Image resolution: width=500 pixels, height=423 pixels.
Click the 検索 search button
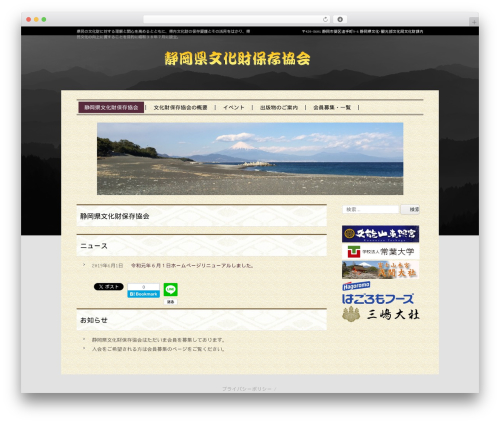tap(410, 209)
